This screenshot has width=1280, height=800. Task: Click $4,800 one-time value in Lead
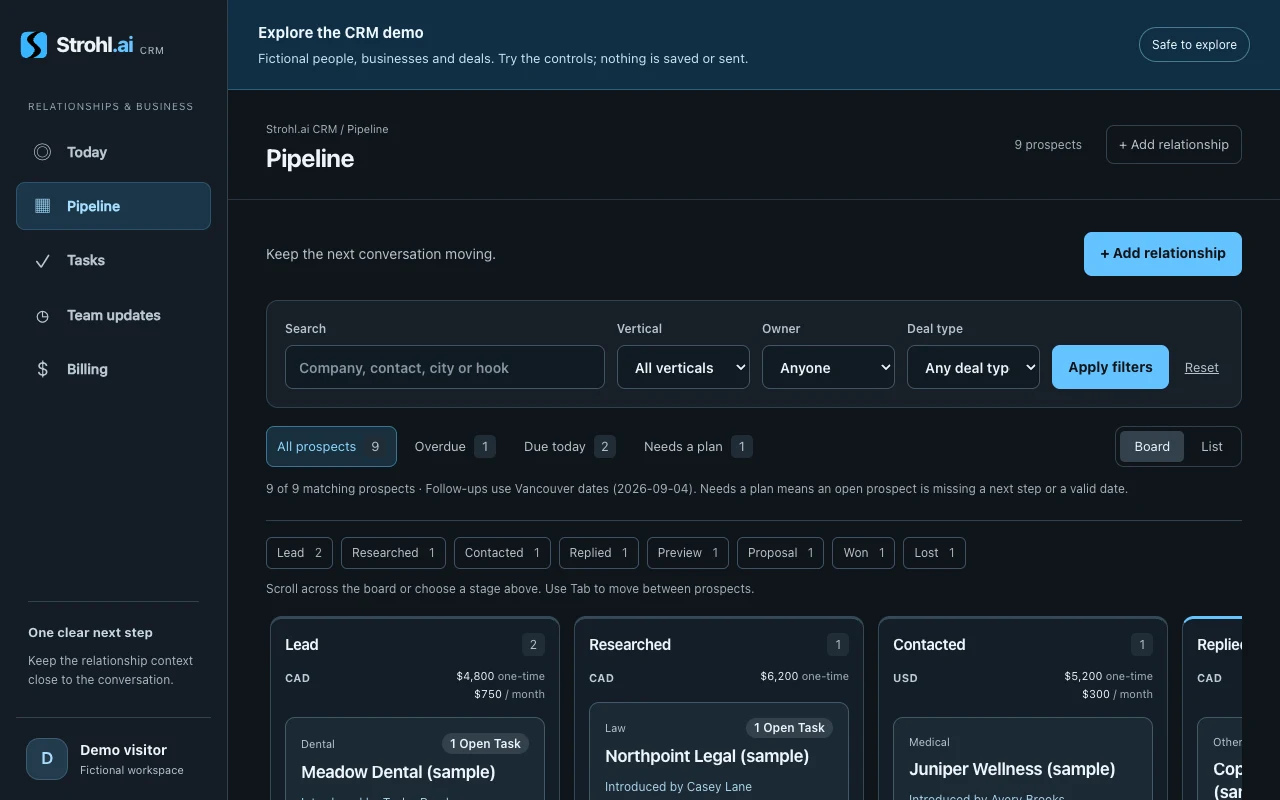point(500,676)
